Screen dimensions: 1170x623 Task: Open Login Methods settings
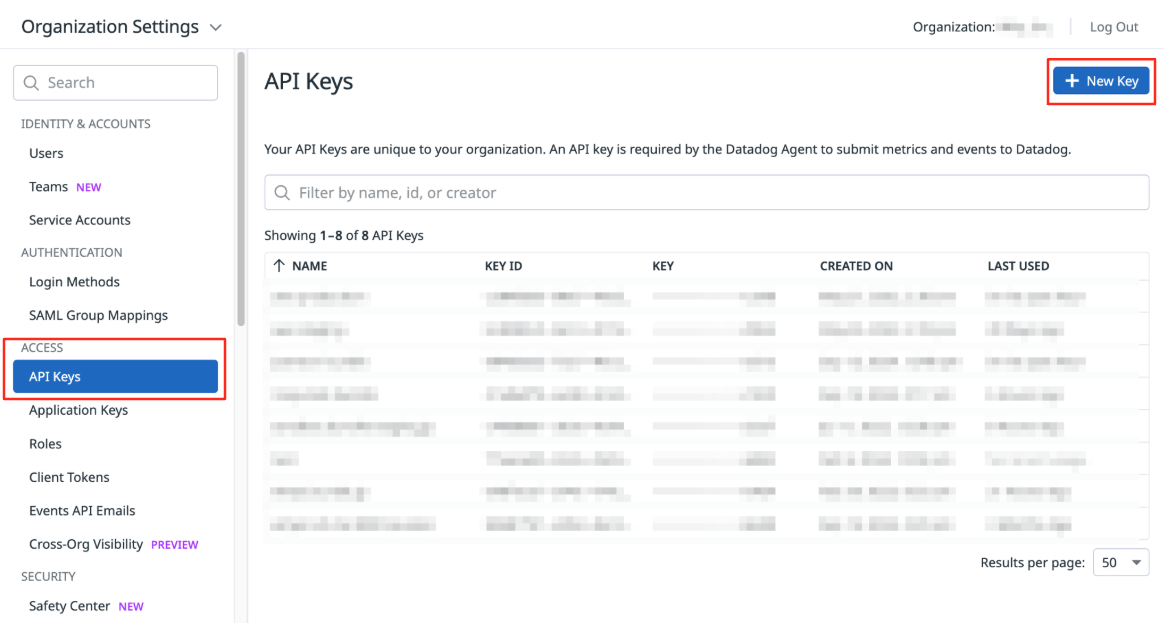coord(74,282)
